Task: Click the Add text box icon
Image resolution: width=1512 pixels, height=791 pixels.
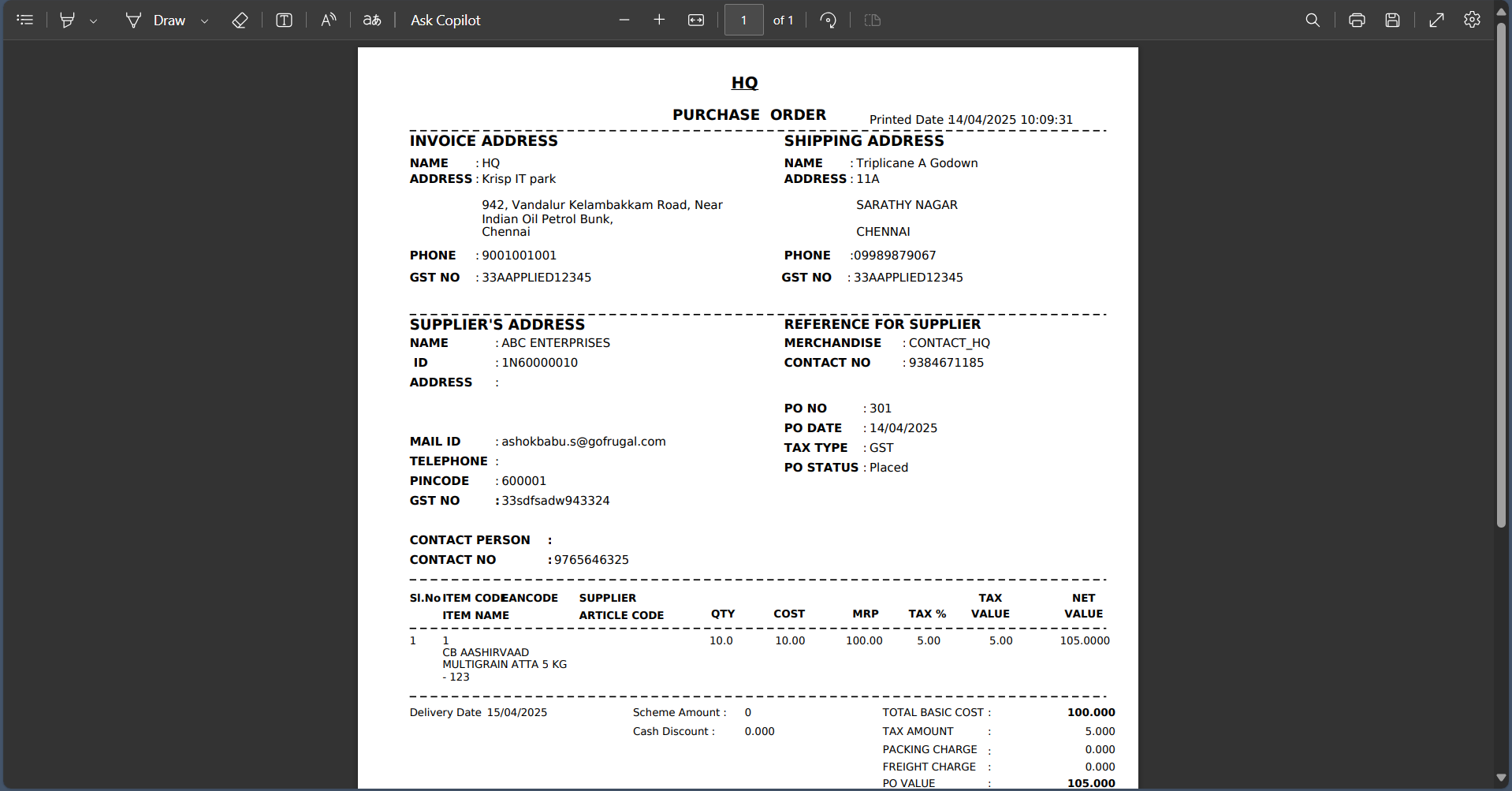Action: [x=284, y=21]
